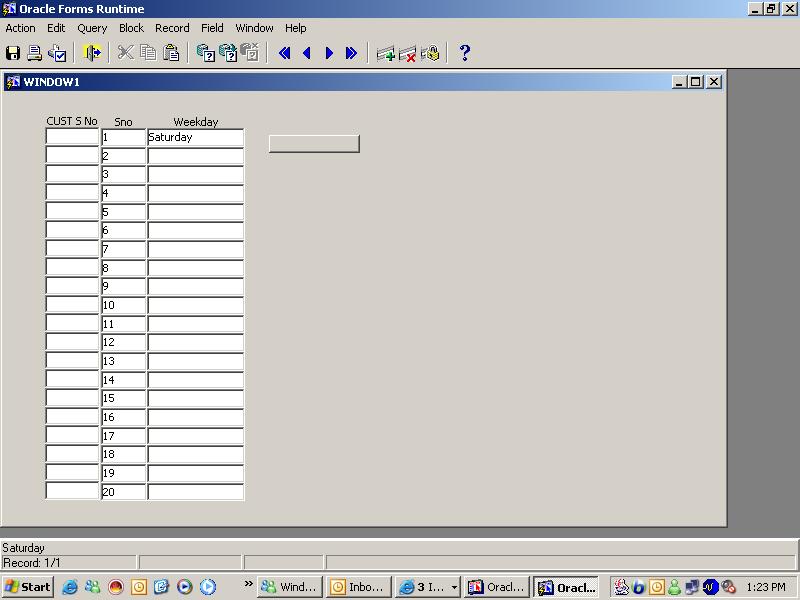Open the Help question mark icon
The width and height of the screenshot is (800, 600).
pyautogui.click(x=464, y=53)
